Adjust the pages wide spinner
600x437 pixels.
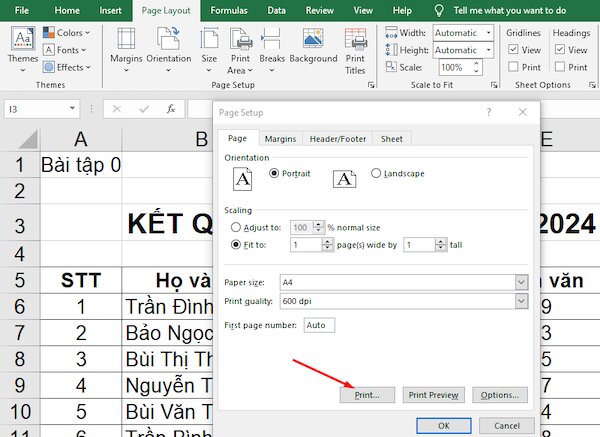[327, 245]
